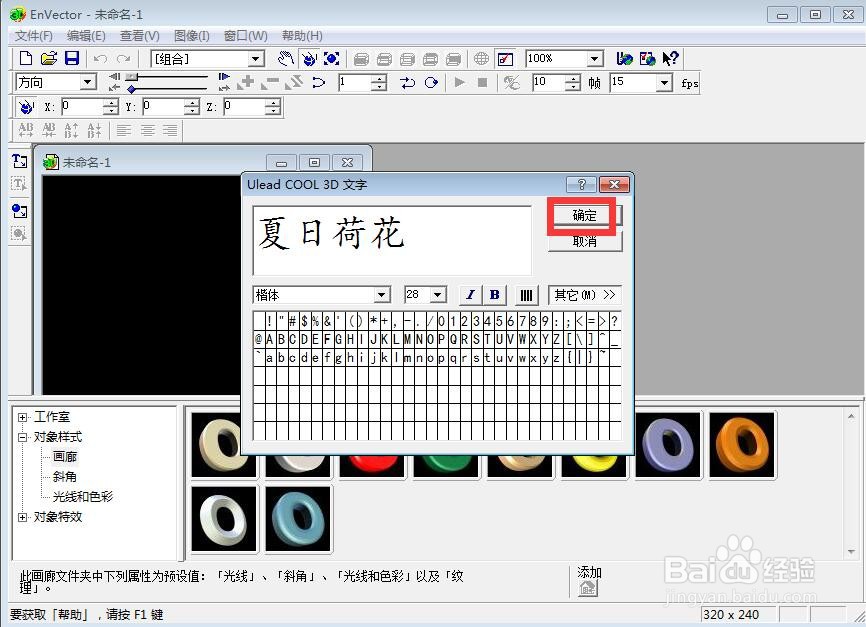Screen dimensions: 866x627
Task: Save the project with the floppy disk icon
Action: point(72,59)
